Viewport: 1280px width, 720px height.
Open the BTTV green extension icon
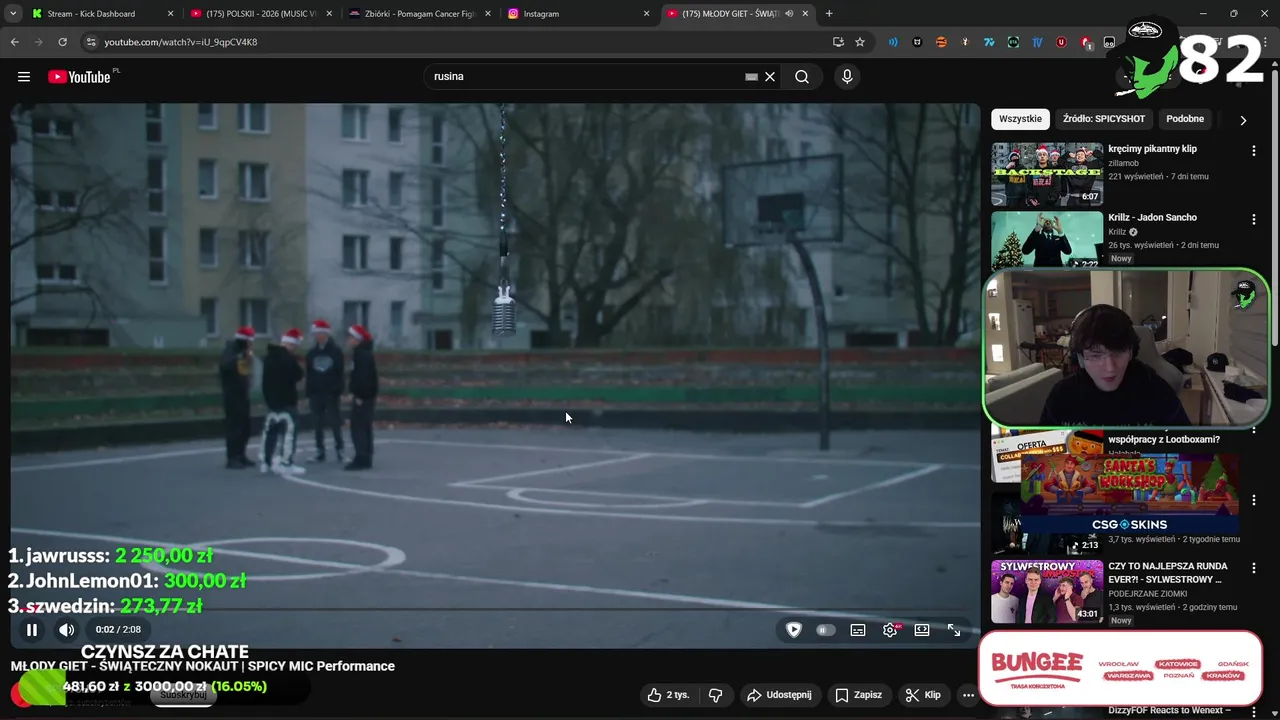click(x=1013, y=42)
